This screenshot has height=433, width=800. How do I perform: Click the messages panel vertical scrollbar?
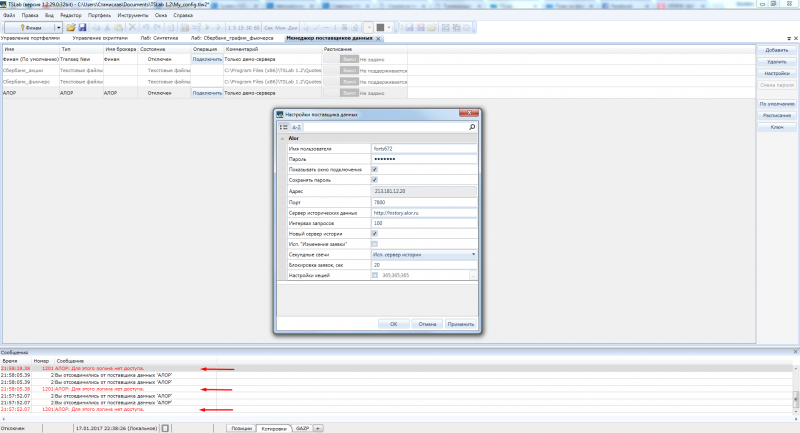795,389
